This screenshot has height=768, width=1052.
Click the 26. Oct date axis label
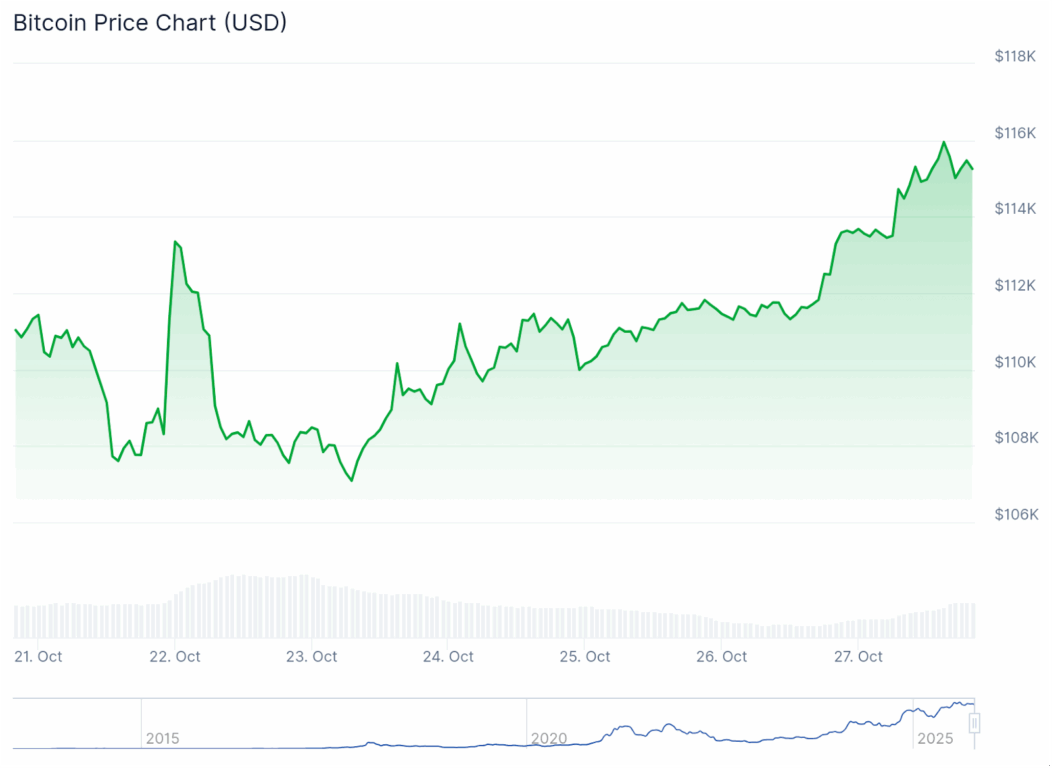(722, 656)
